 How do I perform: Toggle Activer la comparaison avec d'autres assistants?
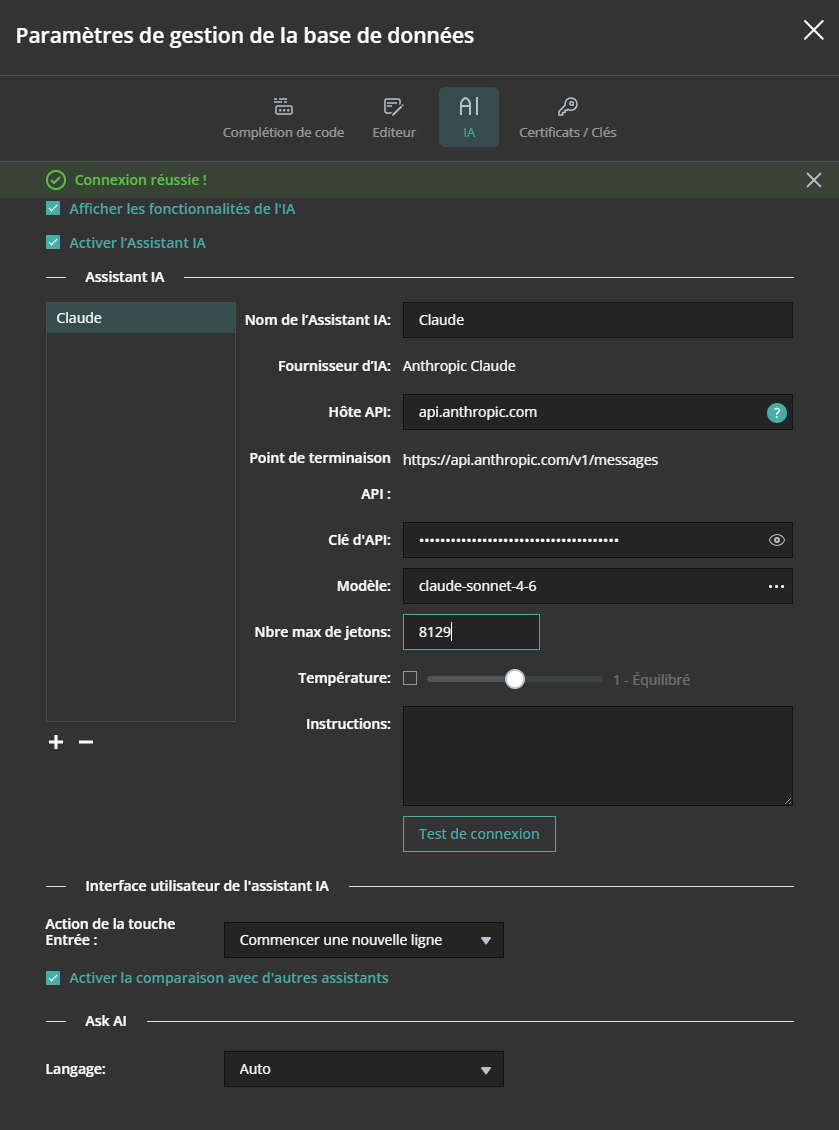tap(53, 978)
